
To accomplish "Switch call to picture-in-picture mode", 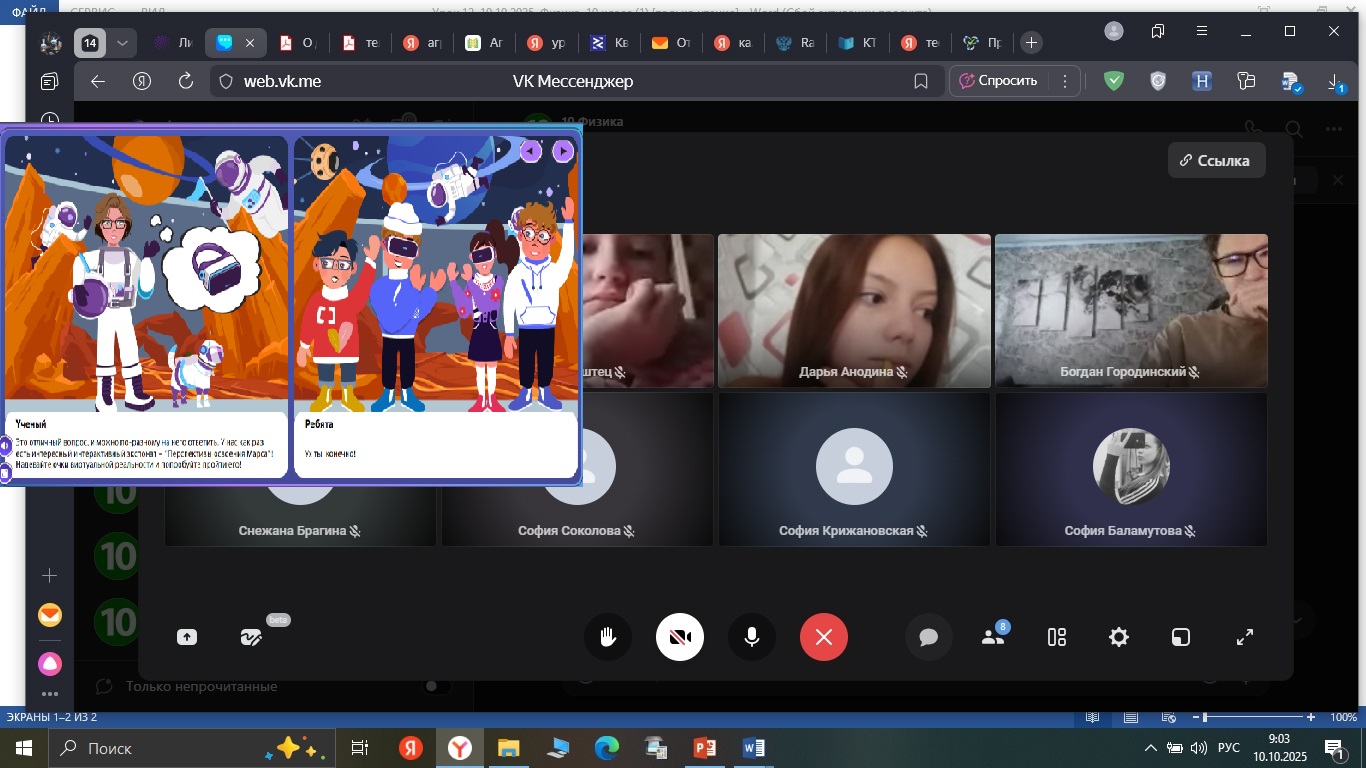I will click(x=1181, y=637).
